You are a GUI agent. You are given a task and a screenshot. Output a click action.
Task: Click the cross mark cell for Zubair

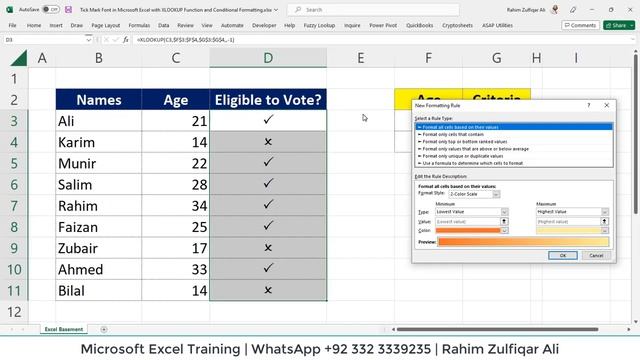coord(268,248)
